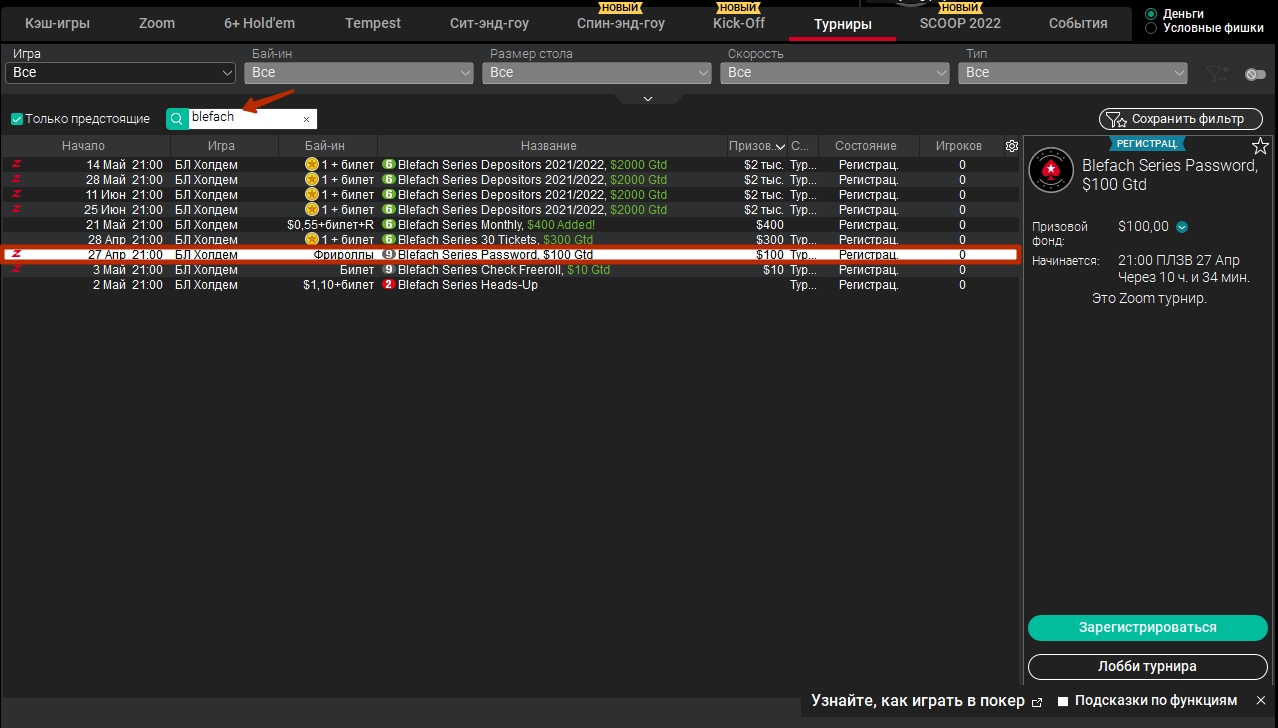Screen dimensions: 1278x728
Task: Click 9-max badge on Check Freeroll row
Action: coord(389,270)
